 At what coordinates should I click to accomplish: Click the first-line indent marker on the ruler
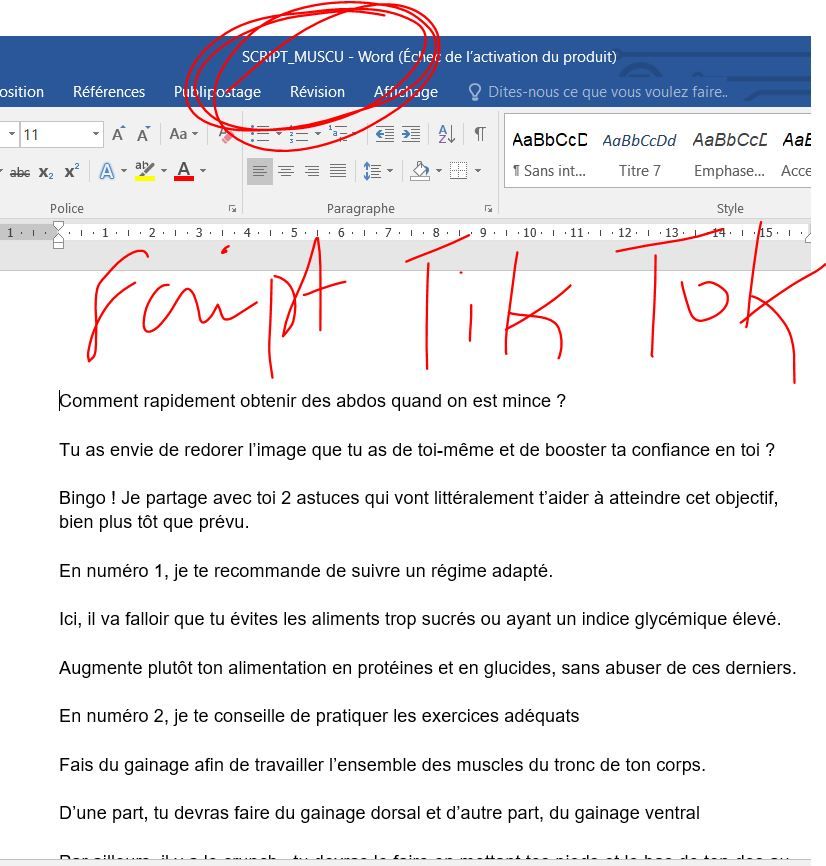tap(58, 225)
